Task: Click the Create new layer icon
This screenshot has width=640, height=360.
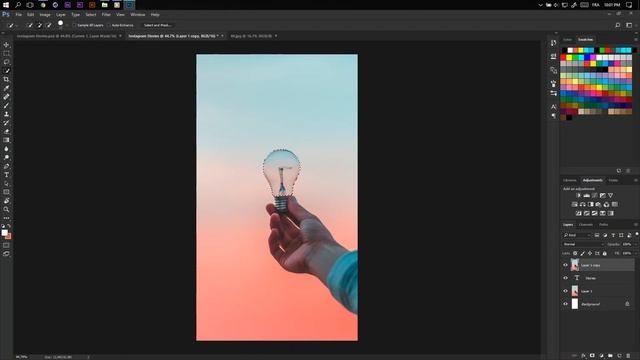Action: tap(619, 356)
